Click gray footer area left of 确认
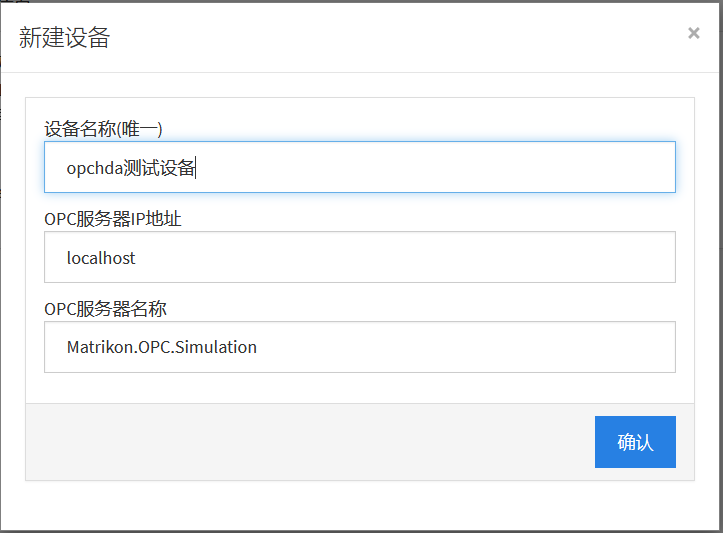The image size is (723, 533). 300,442
